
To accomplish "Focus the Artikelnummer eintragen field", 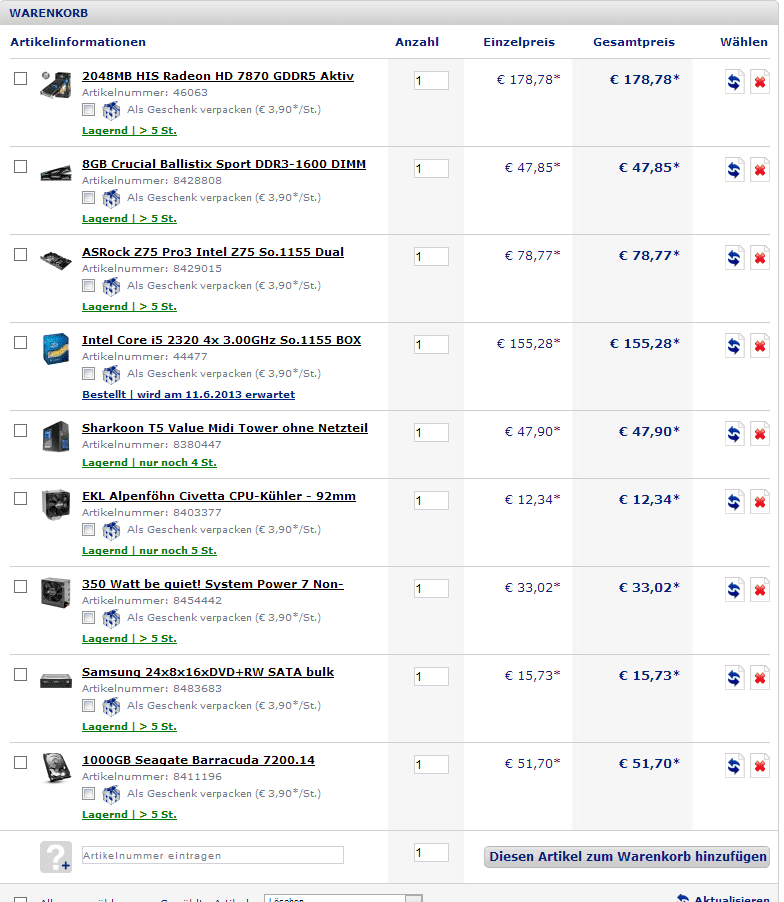I will (213, 855).
